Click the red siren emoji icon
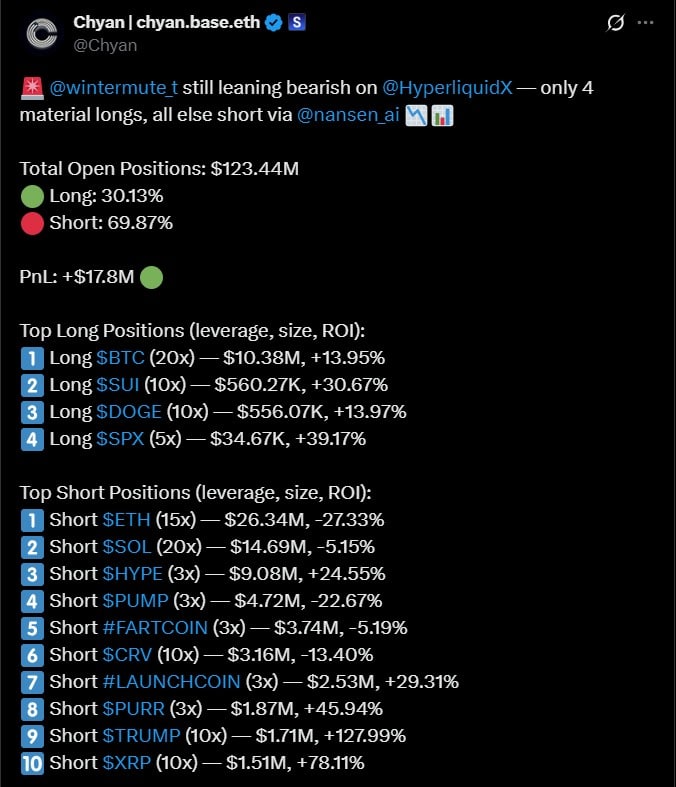Viewport: 676px width, 787px height. (29, 88)
